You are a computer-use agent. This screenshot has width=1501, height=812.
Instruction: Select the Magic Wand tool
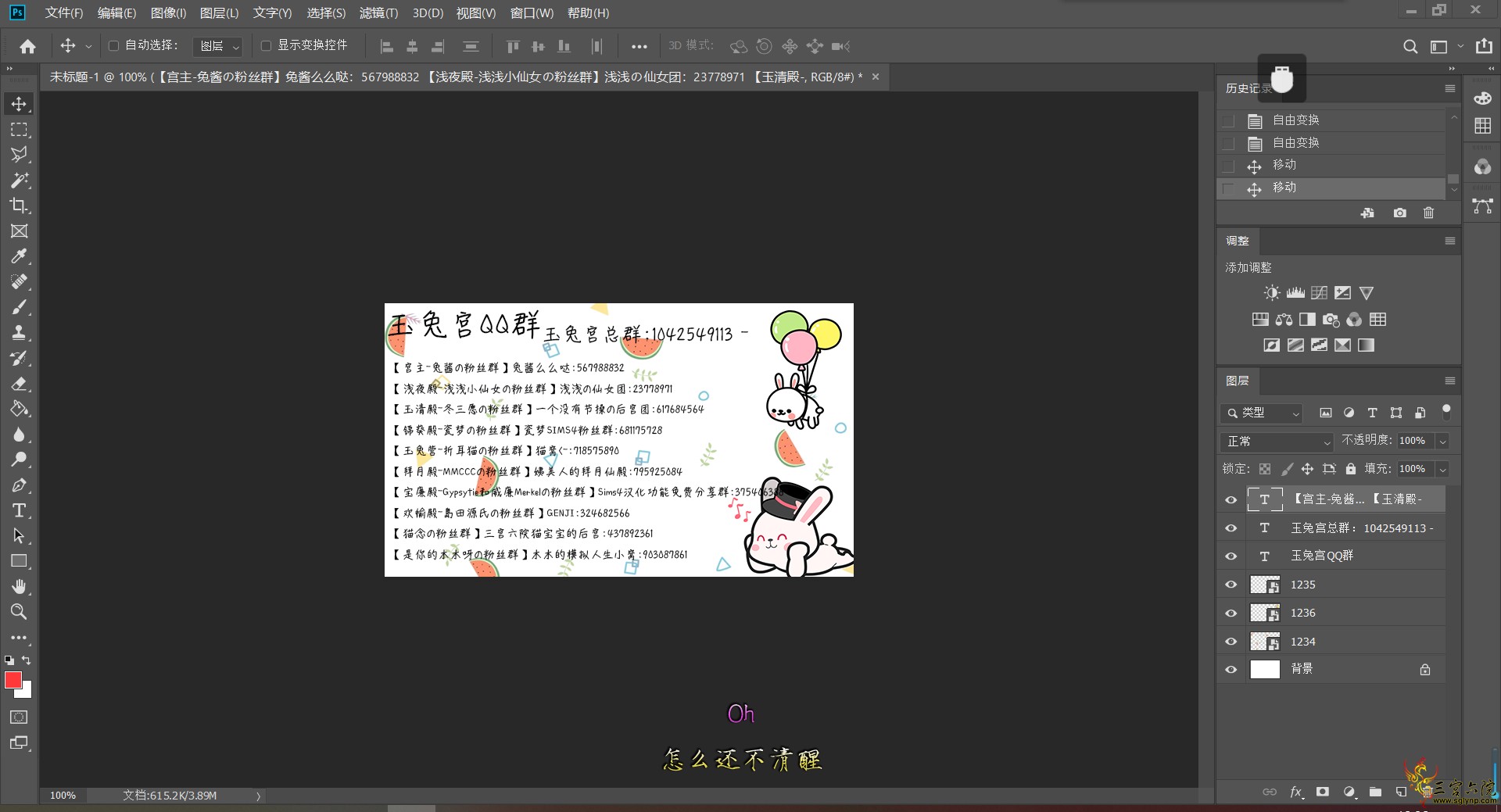click(x=19, y=180)
